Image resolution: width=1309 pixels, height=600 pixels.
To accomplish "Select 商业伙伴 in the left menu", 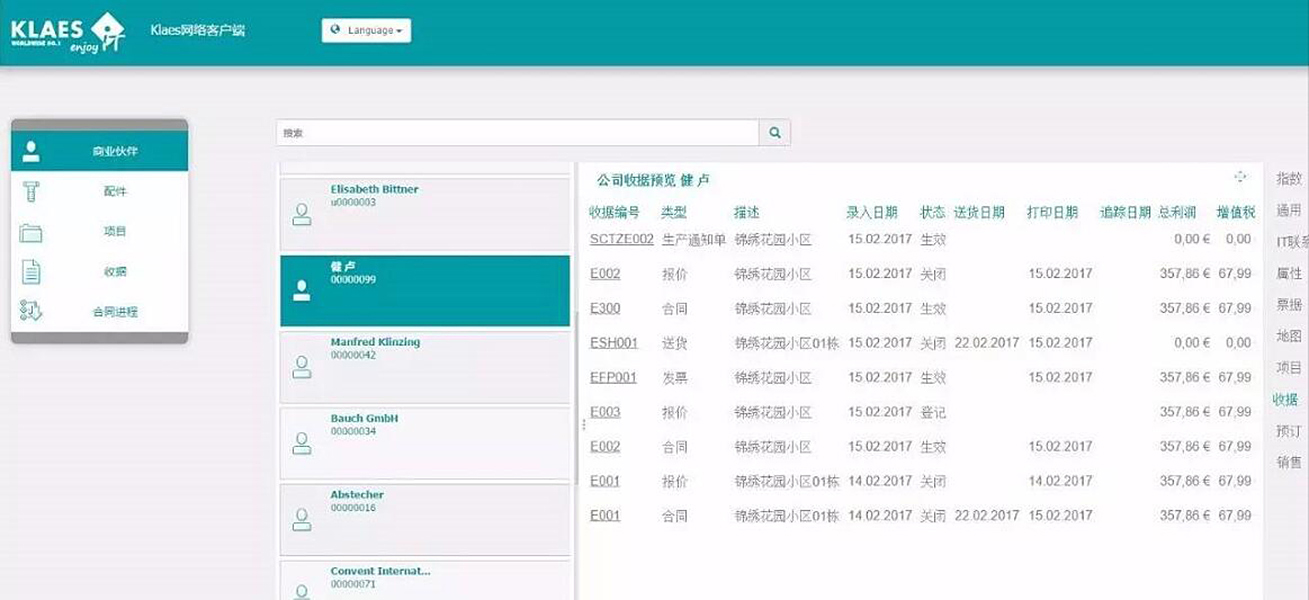I will coord(100,151).
